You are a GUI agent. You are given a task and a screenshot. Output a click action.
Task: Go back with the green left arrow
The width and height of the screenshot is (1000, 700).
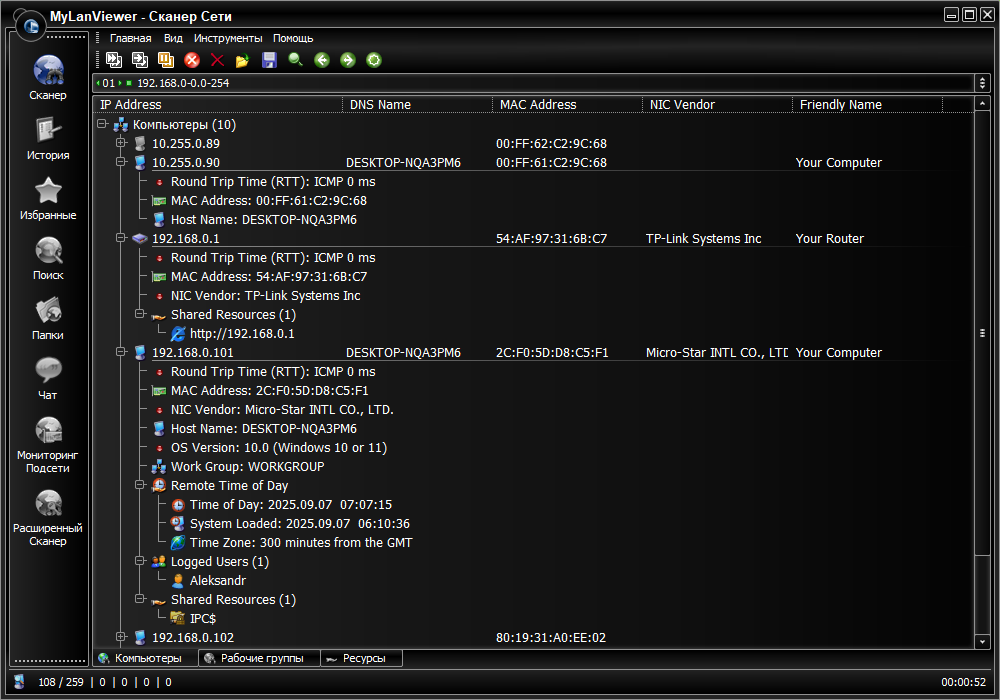(x=322, y=60)
